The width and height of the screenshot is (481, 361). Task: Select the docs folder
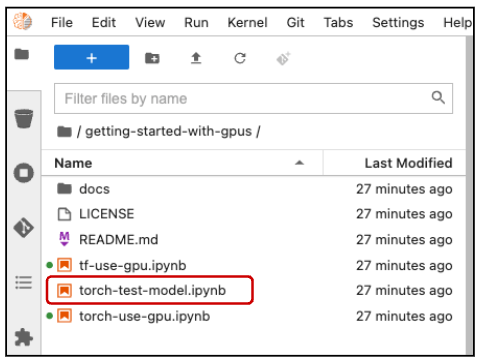[x=253, y=189]
